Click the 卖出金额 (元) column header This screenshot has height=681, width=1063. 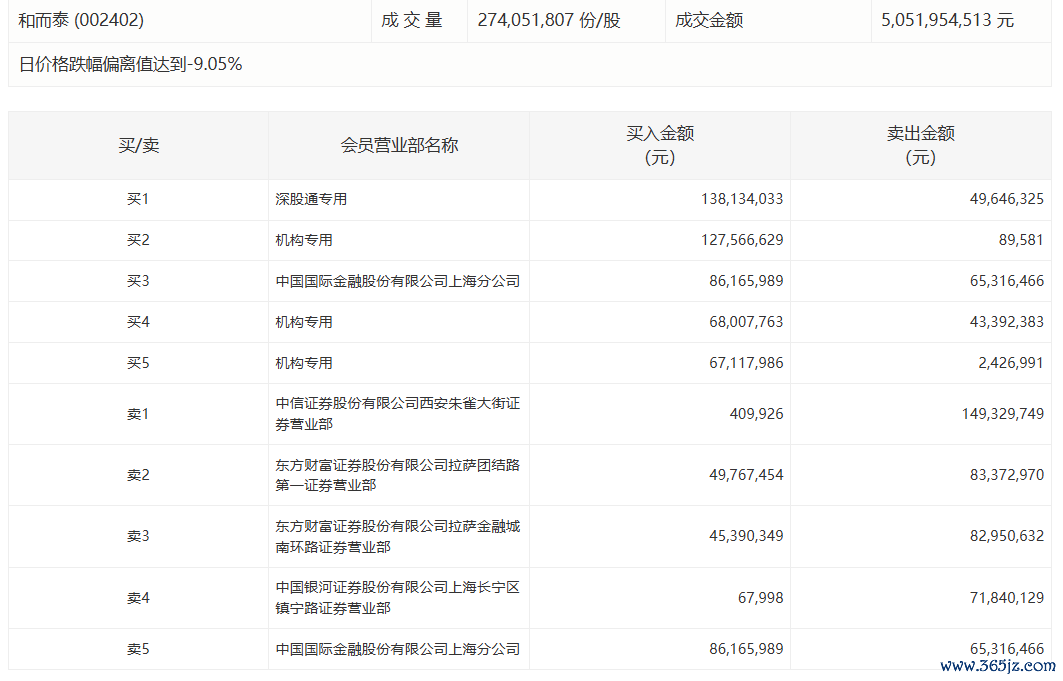pyautogui.click(x=921, y=145)
